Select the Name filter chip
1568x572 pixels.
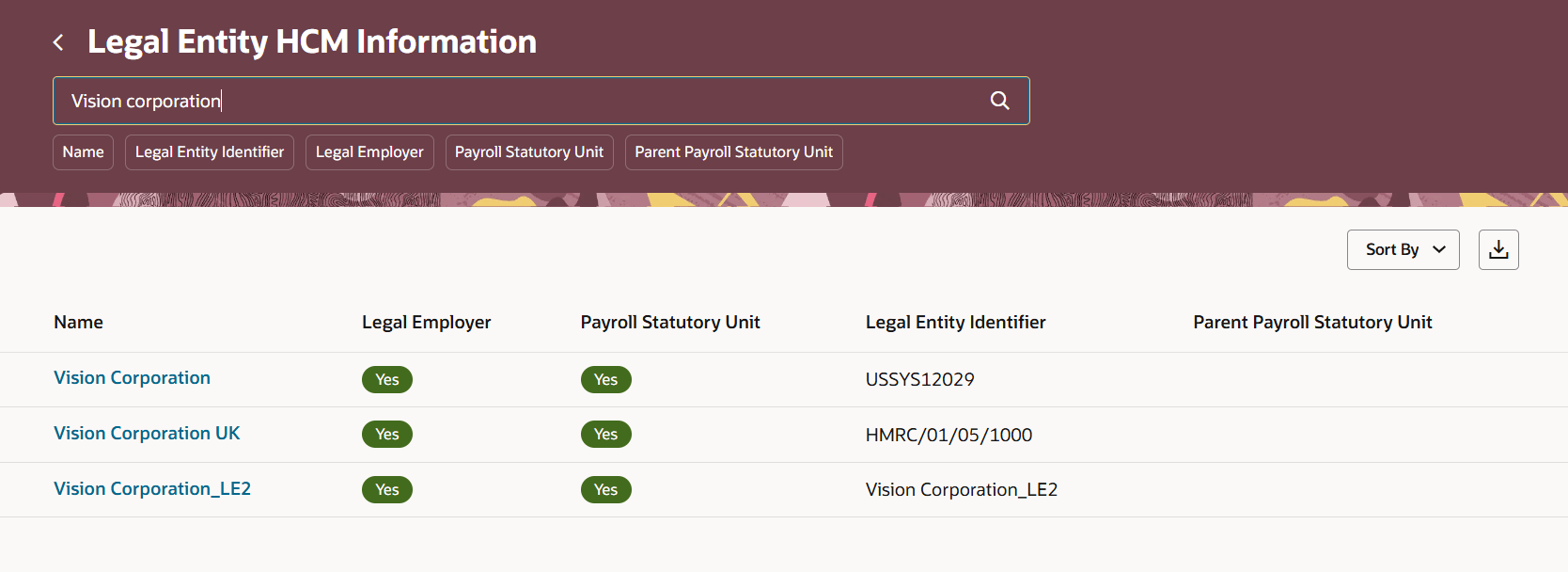83,152
